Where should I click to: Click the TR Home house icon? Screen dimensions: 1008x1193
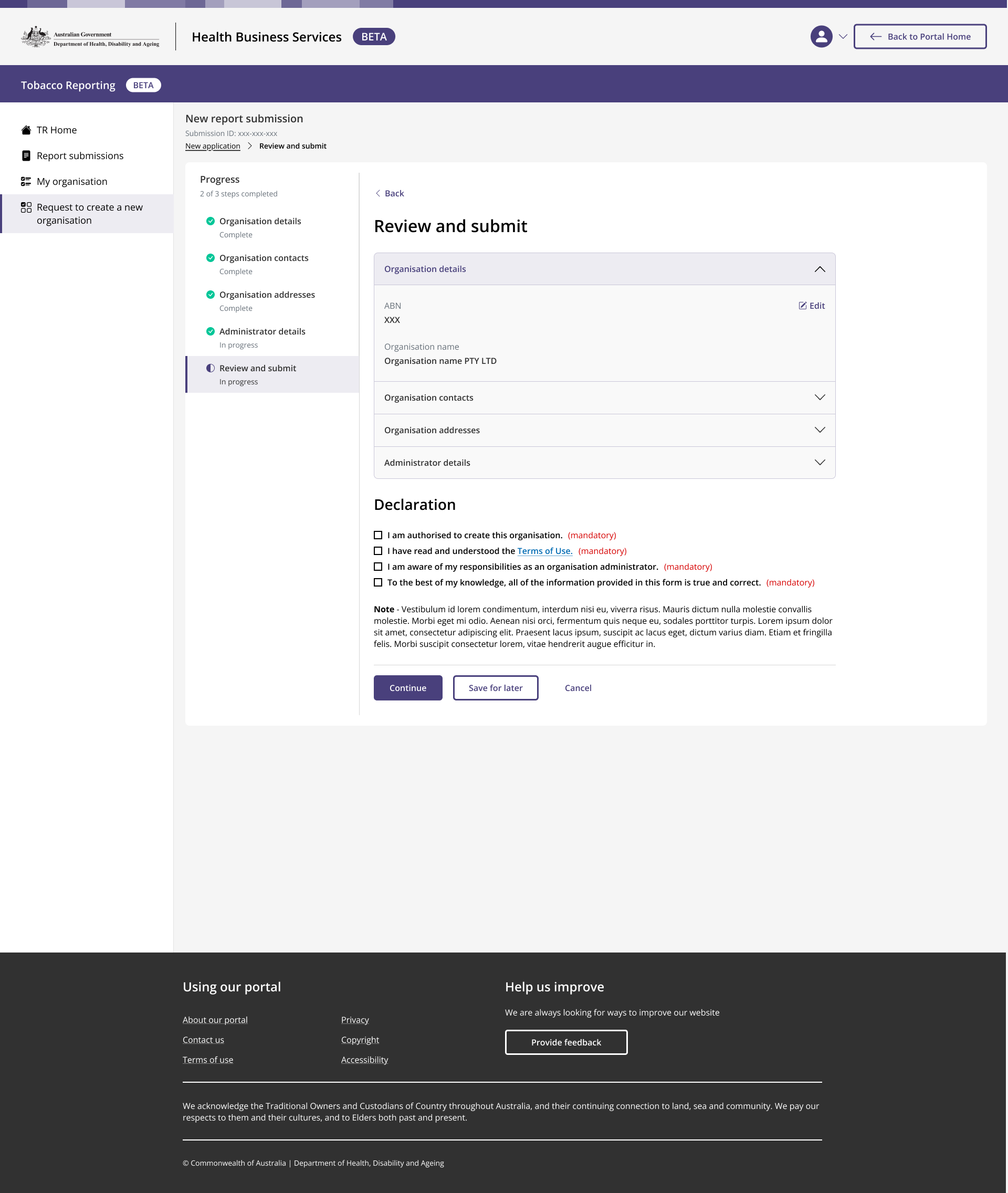[26, 130]
